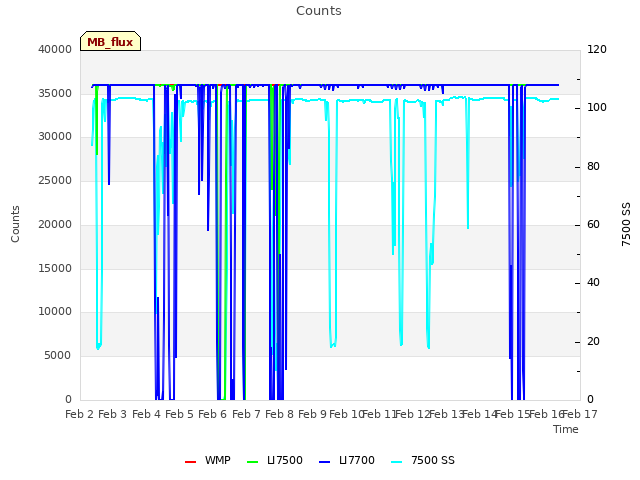Click the 40 tick on right axis
640x480 pixels.
coord(593,283)
